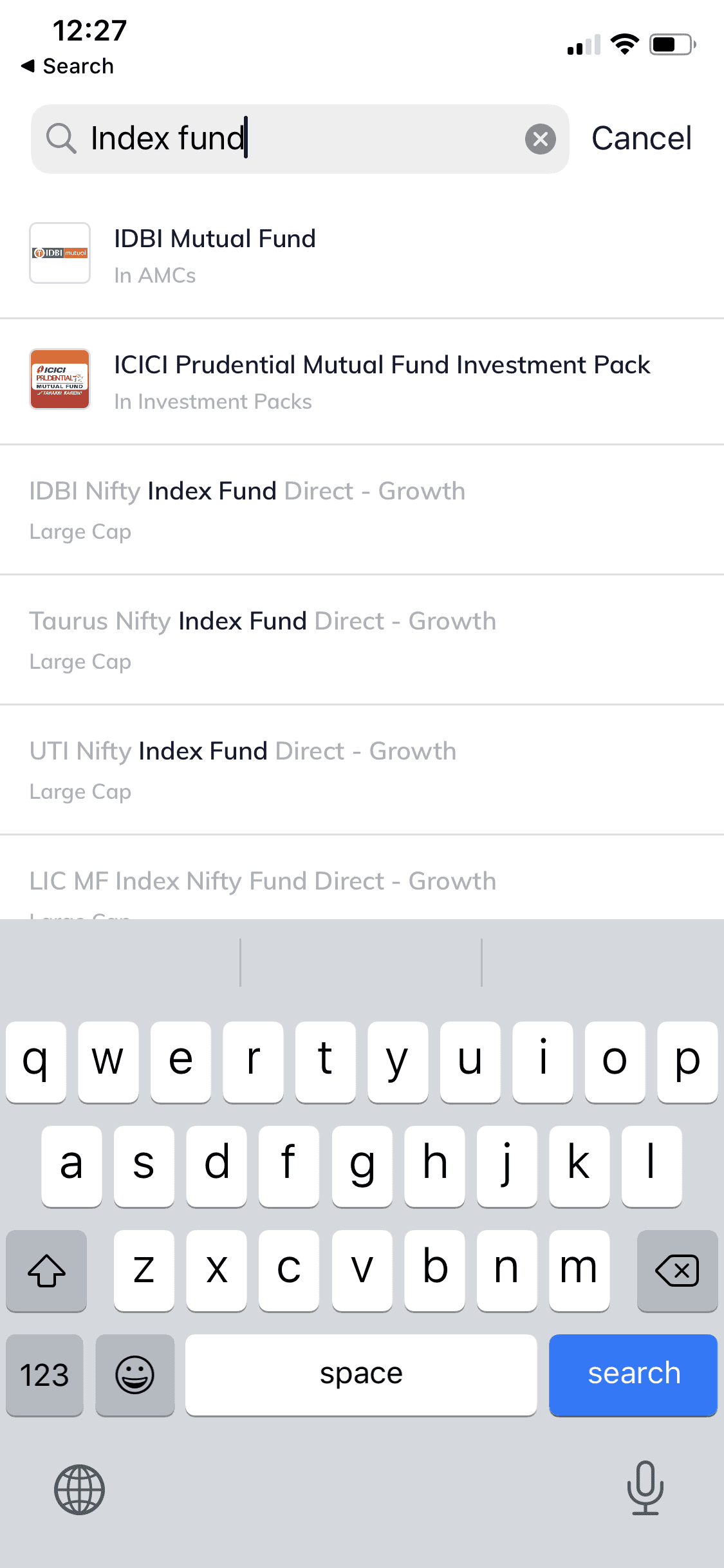The height and width of the screenshot is (1568, 724).
Task: Cancel the search
Action: [642, 138]
